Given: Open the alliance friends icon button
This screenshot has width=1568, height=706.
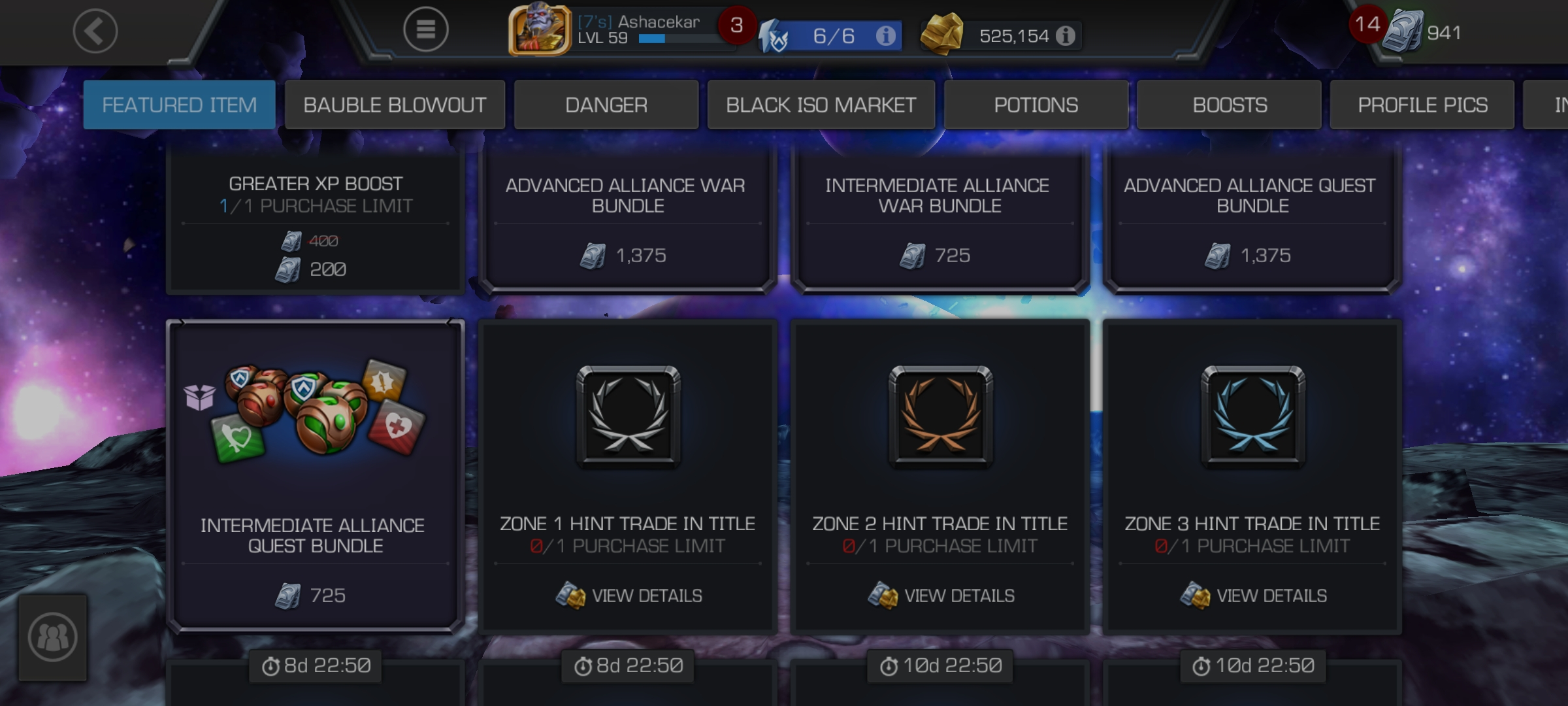Looking at the screenshot, I should 52,637.
